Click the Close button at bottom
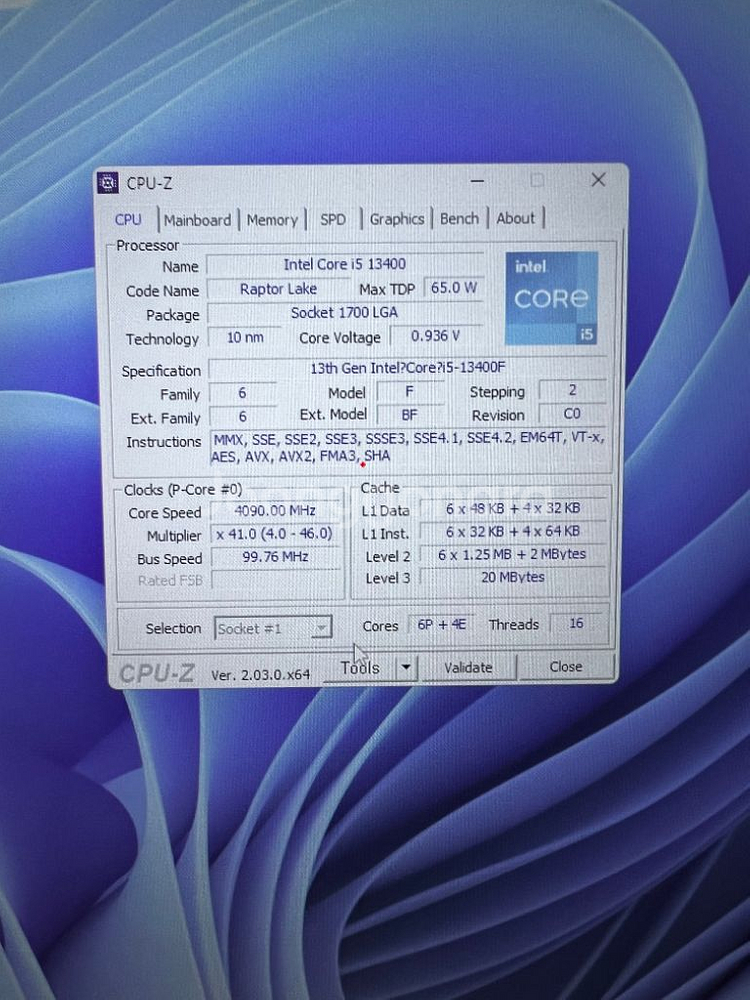 (566, 666)
